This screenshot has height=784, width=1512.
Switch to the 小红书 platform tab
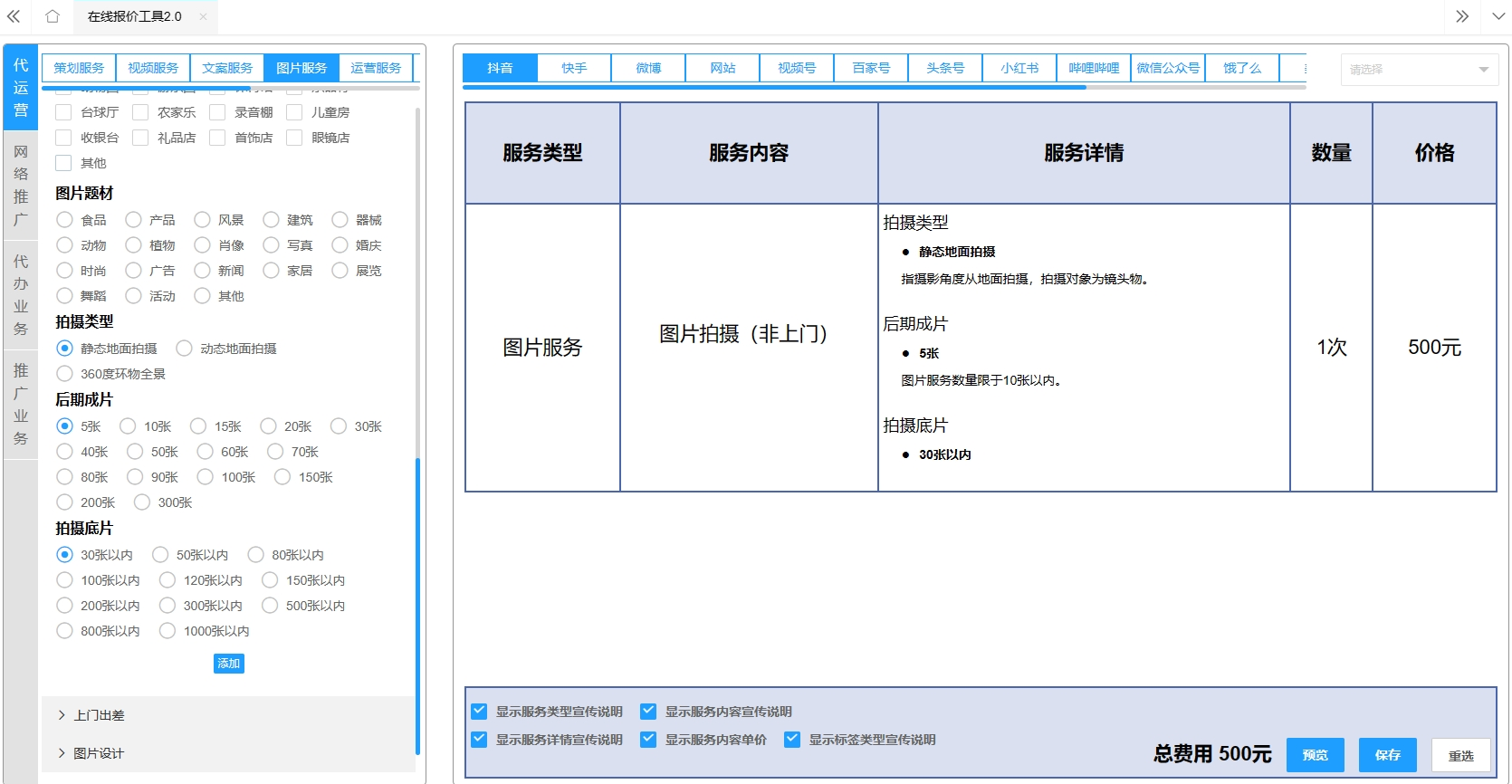pyautogui.click(x=1019, y=68)
